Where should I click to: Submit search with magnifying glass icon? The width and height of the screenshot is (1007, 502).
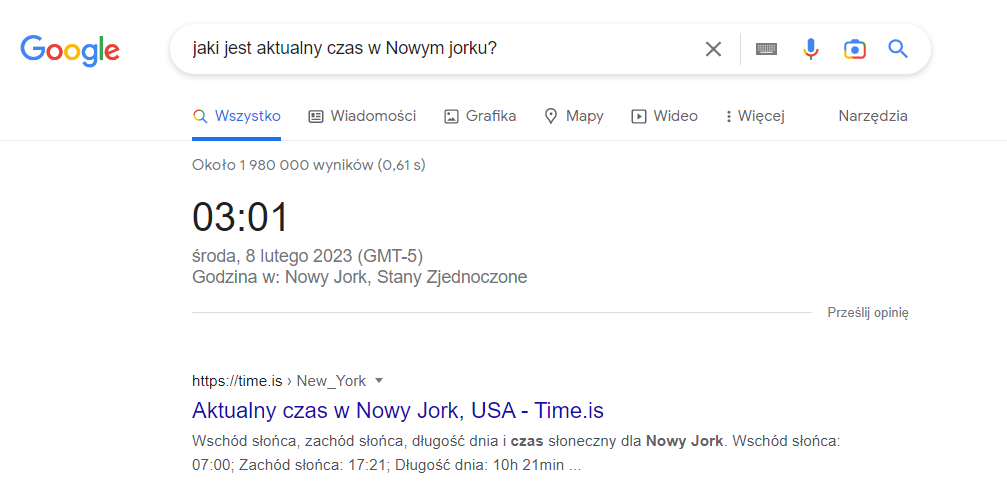[x=898, y=49]
